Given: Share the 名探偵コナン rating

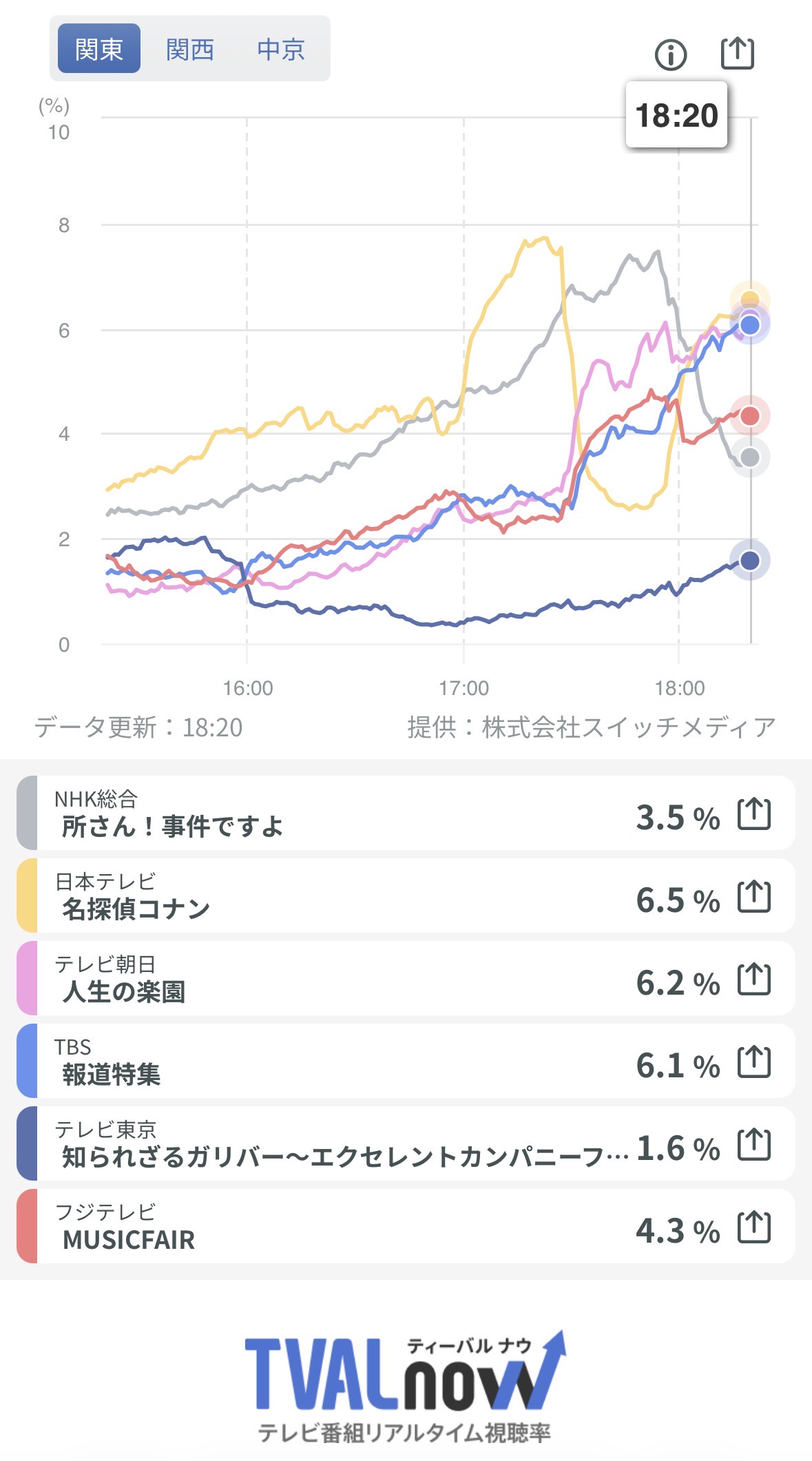Looking at the screenshot, I should click(x=753, y=897).
